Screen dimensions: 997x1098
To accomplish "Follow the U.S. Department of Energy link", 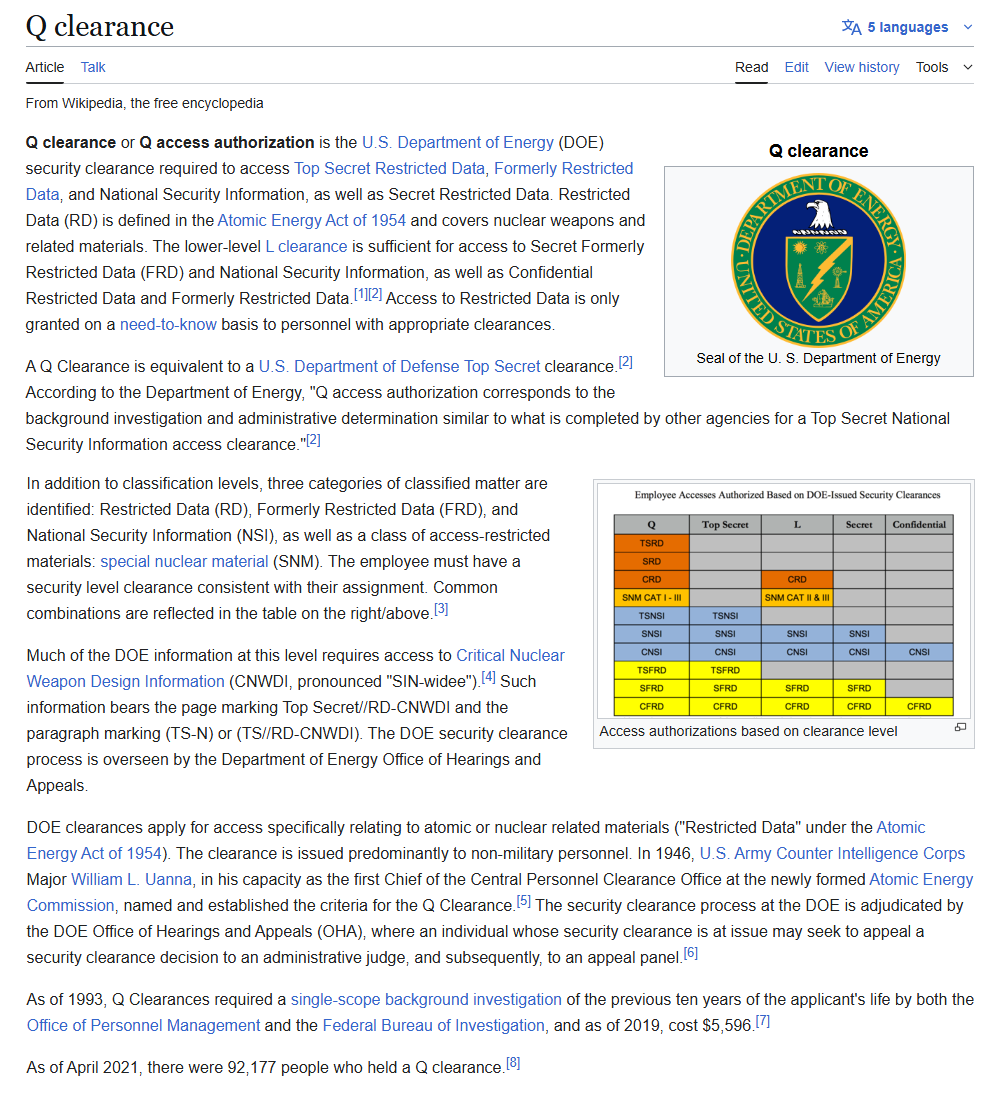I will click(458, 143).
